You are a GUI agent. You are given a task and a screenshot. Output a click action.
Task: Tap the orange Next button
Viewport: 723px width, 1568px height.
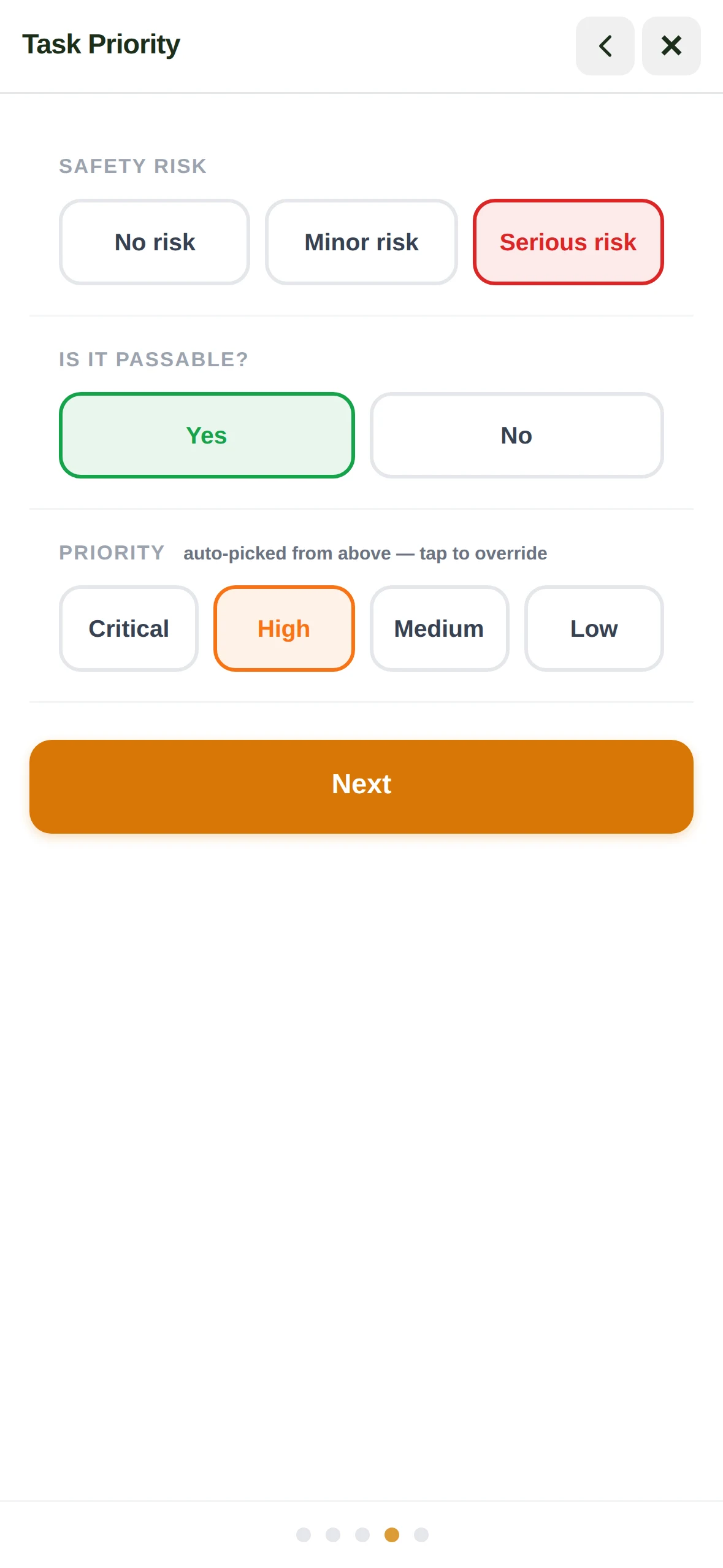[361, 786]
